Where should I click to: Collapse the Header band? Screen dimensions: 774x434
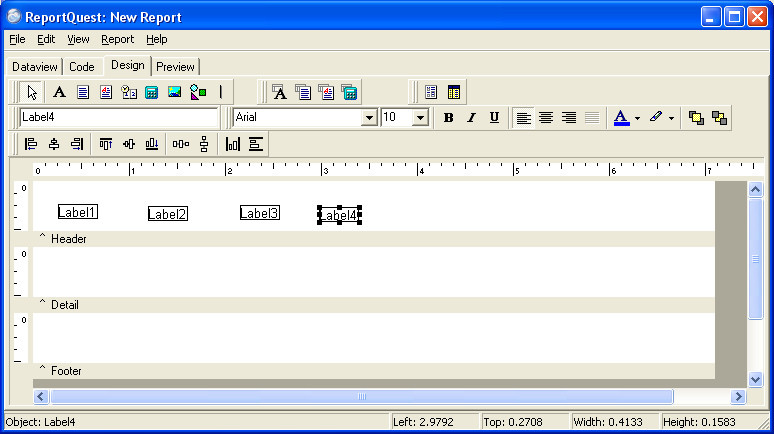(x=42, y=237)
